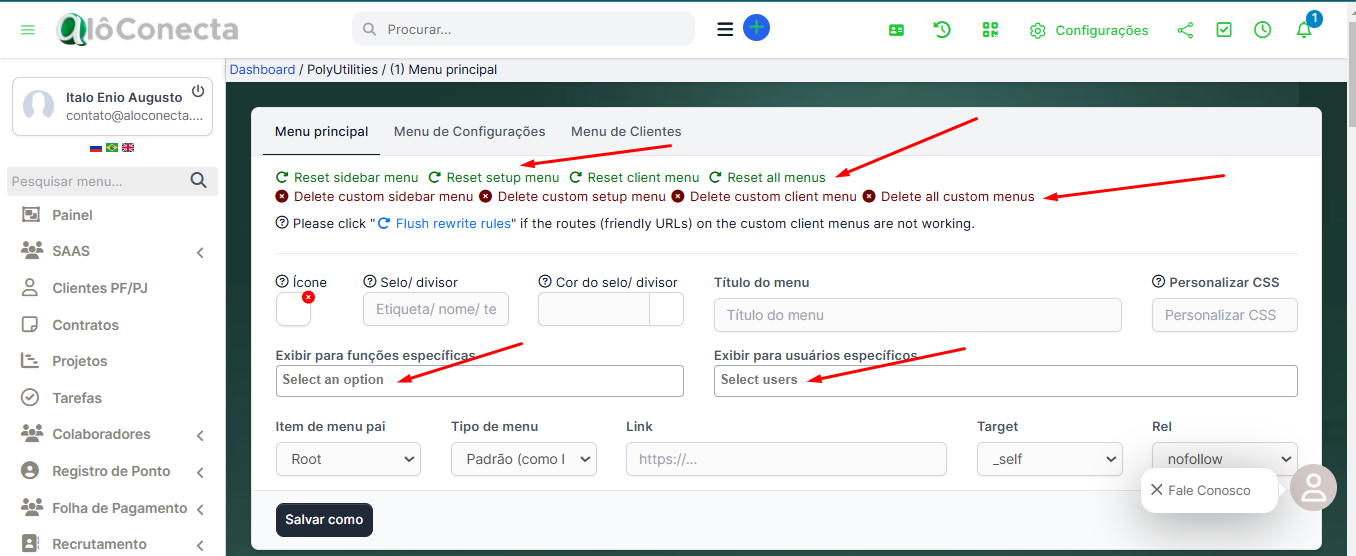Click Reset sidebar menu link
Screen dimensions: 1356x556
[347, 177]
